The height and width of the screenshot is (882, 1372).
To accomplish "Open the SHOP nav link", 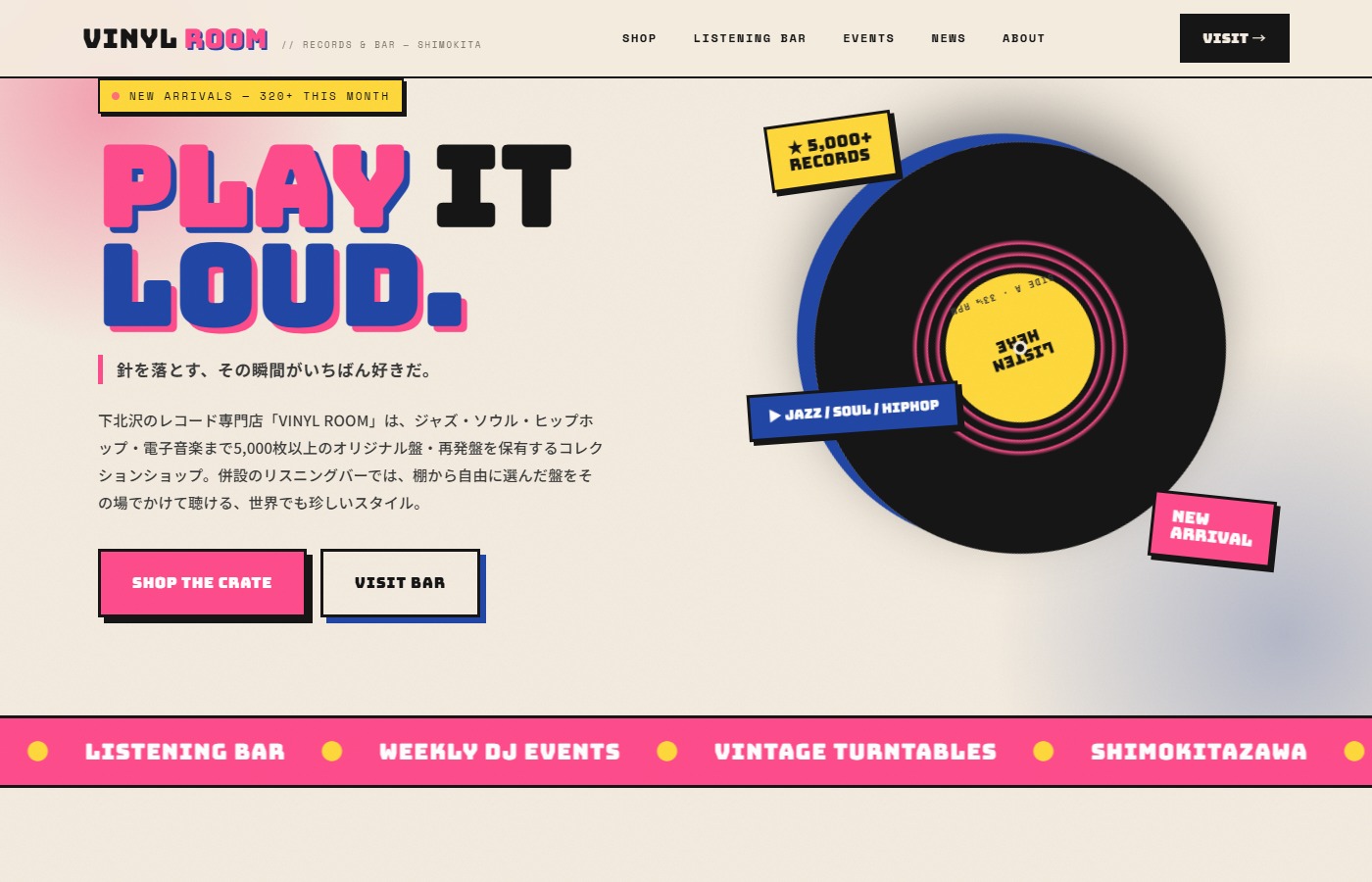I will (x=639, y=38).
